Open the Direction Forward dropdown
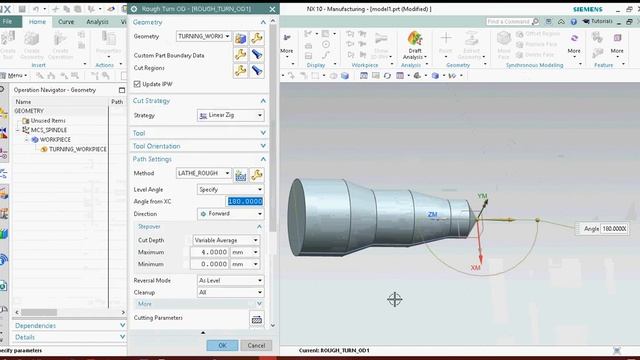This screenshot has height=360, width=640. coord(231,213)
